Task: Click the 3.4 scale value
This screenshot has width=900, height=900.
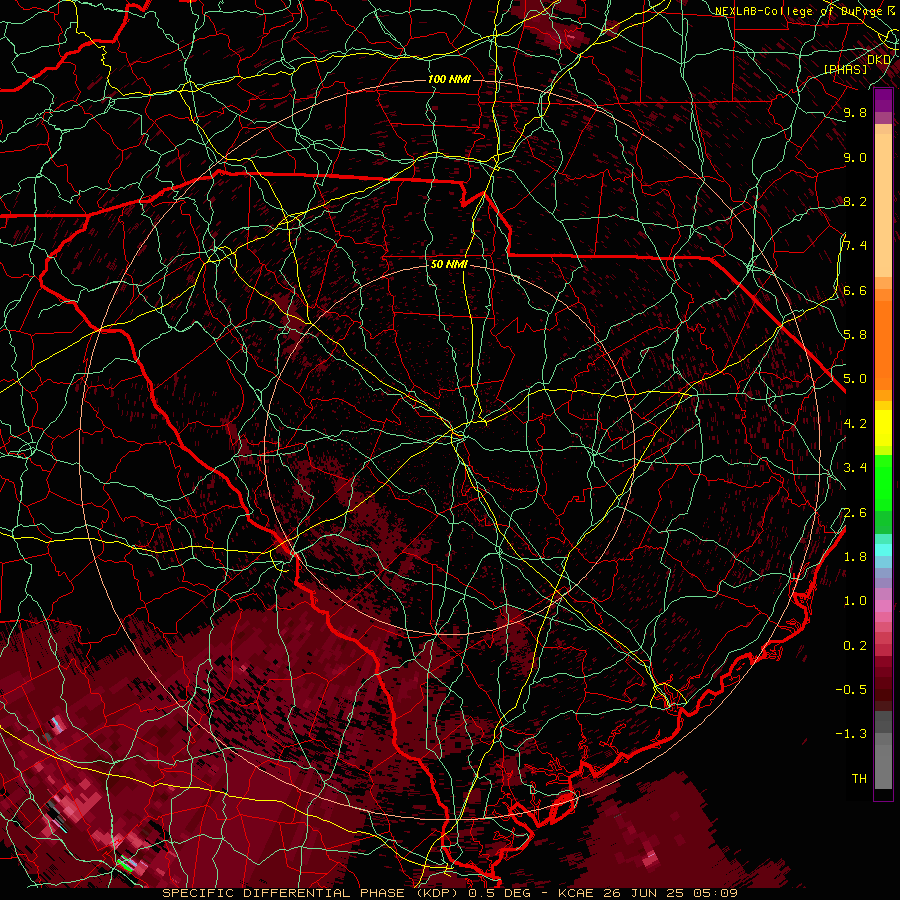Action: (855, 468)
